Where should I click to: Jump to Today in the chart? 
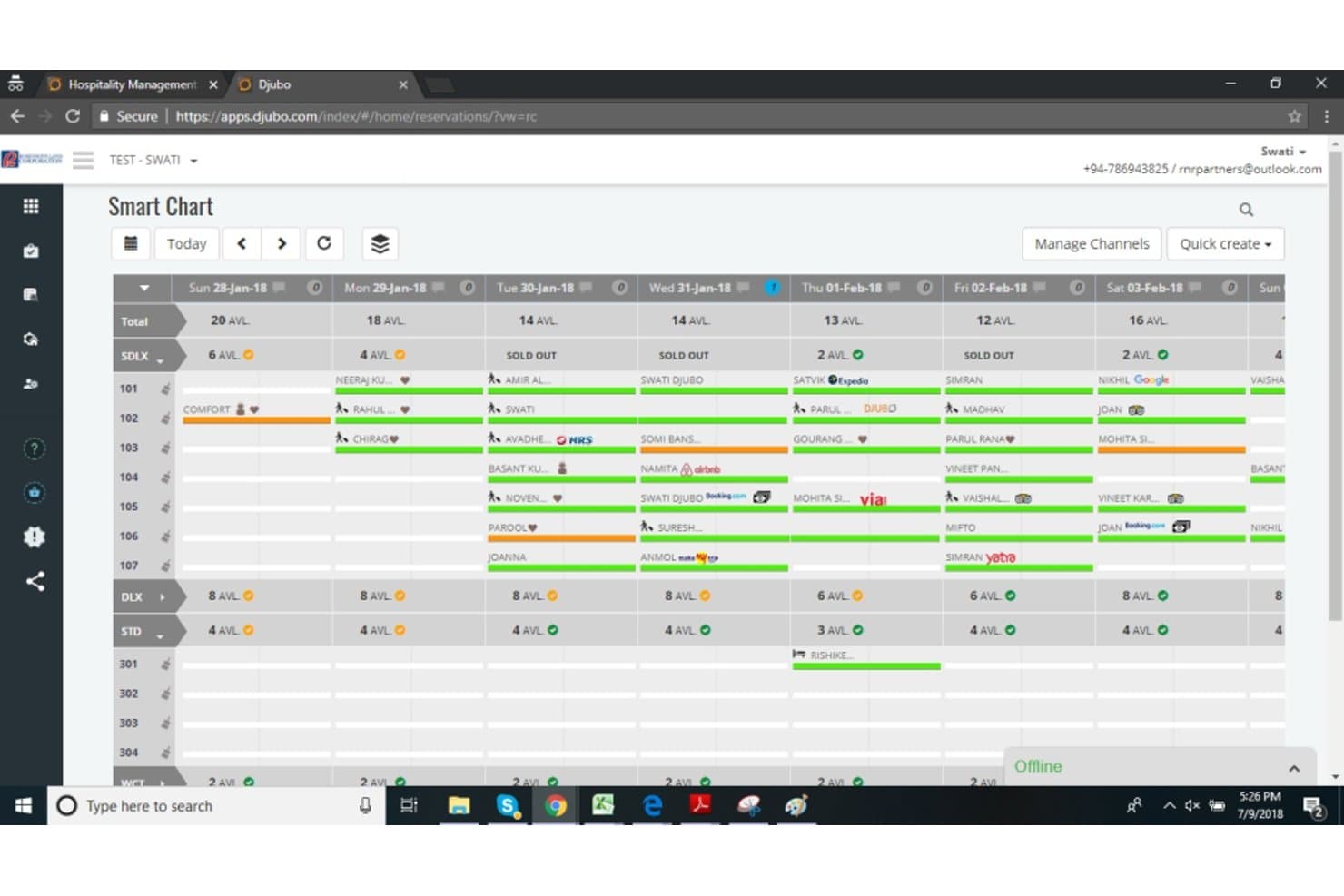(187, 243)
